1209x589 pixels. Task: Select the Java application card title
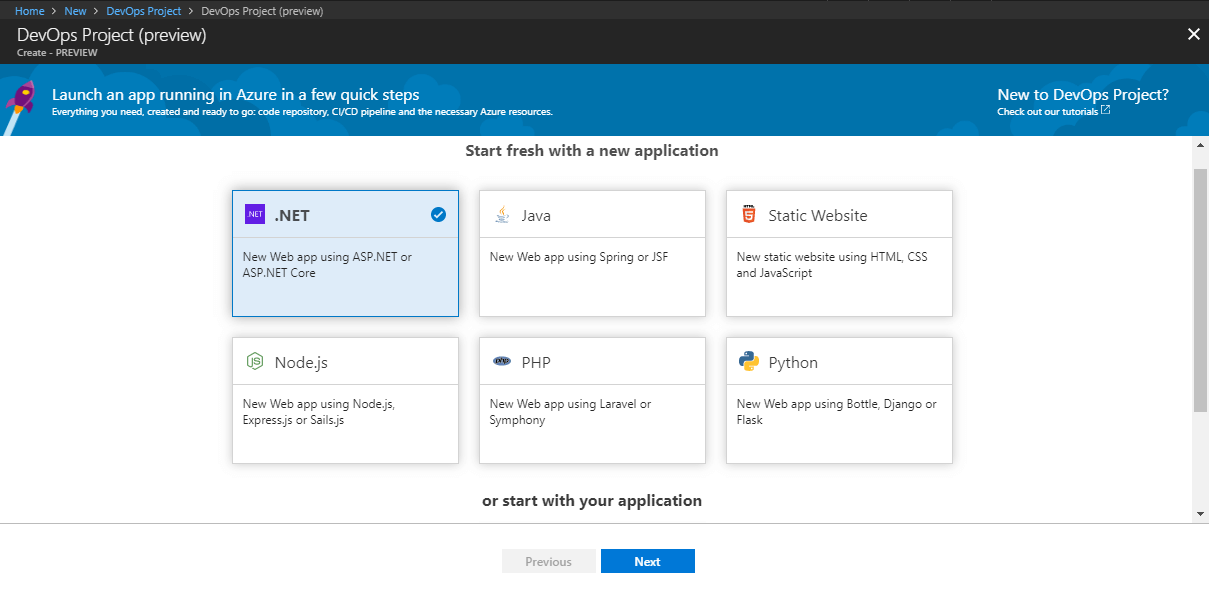pyautogui.click(x=536, y=215)
